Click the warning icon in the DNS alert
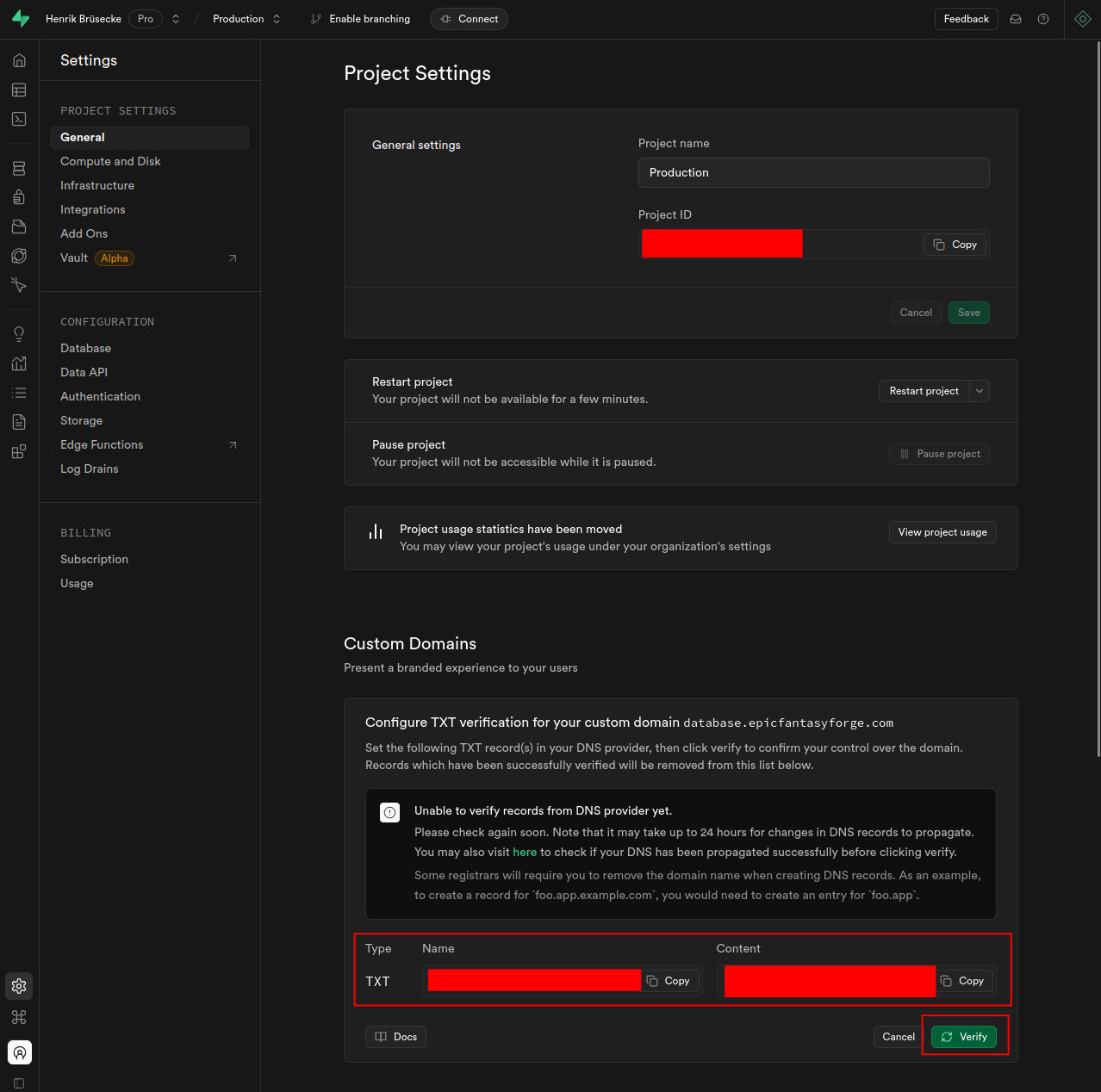The width and height of the screenshot is (1101, 1092). pos(390,812)
